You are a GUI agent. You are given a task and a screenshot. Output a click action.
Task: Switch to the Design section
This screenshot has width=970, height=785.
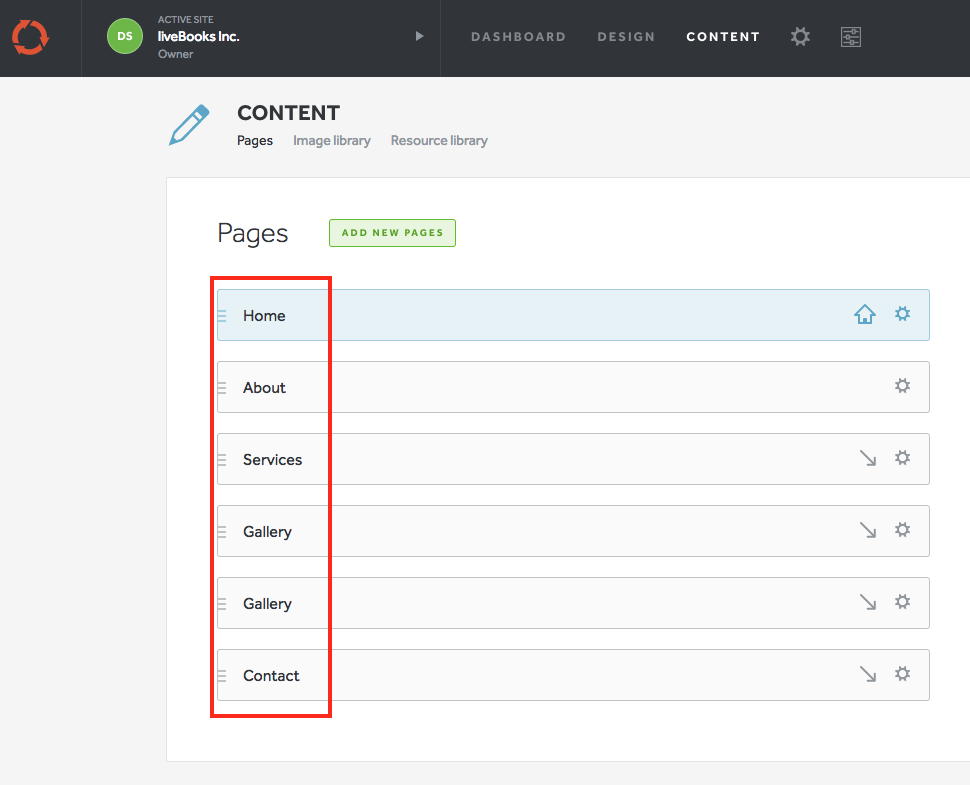coord(626,37)
